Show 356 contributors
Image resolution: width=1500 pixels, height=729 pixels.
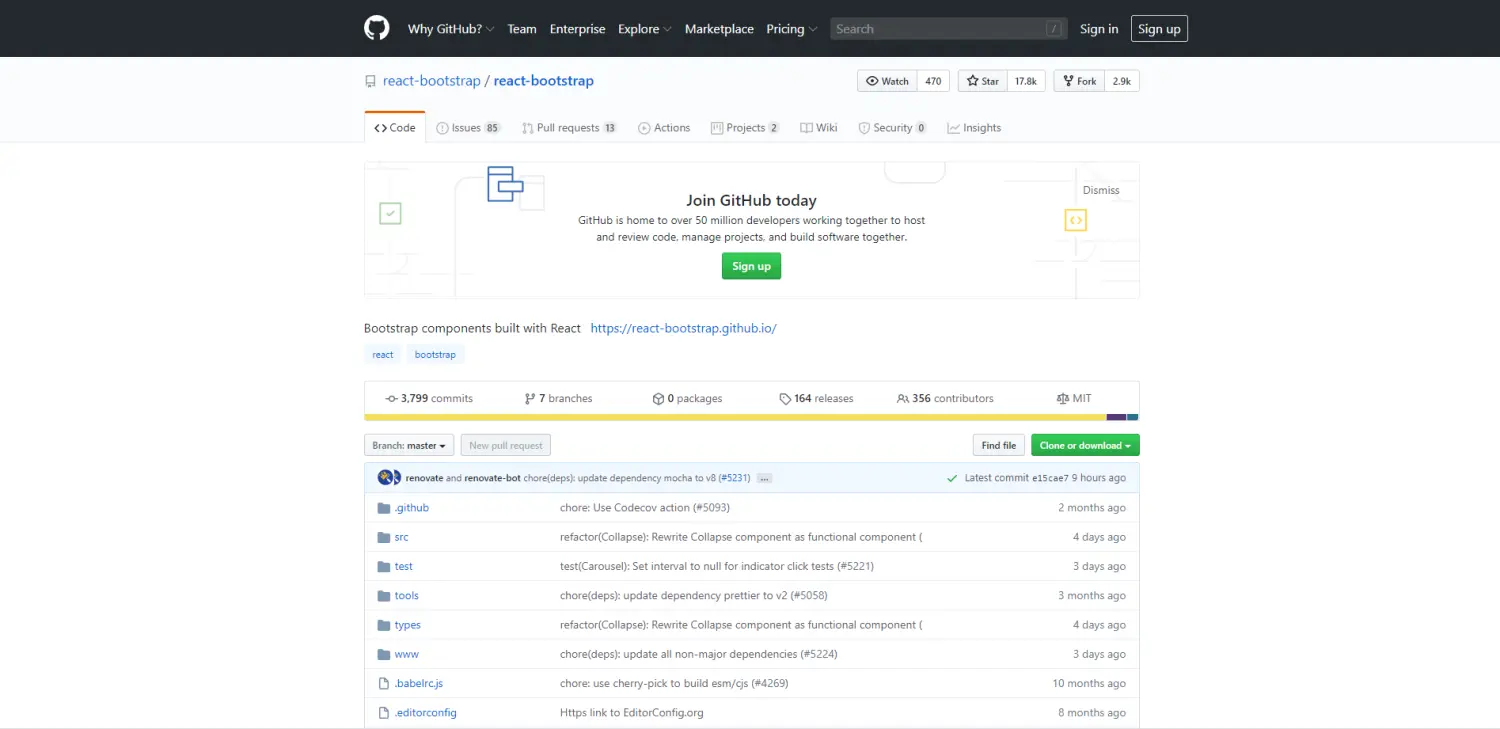[945, 398]
